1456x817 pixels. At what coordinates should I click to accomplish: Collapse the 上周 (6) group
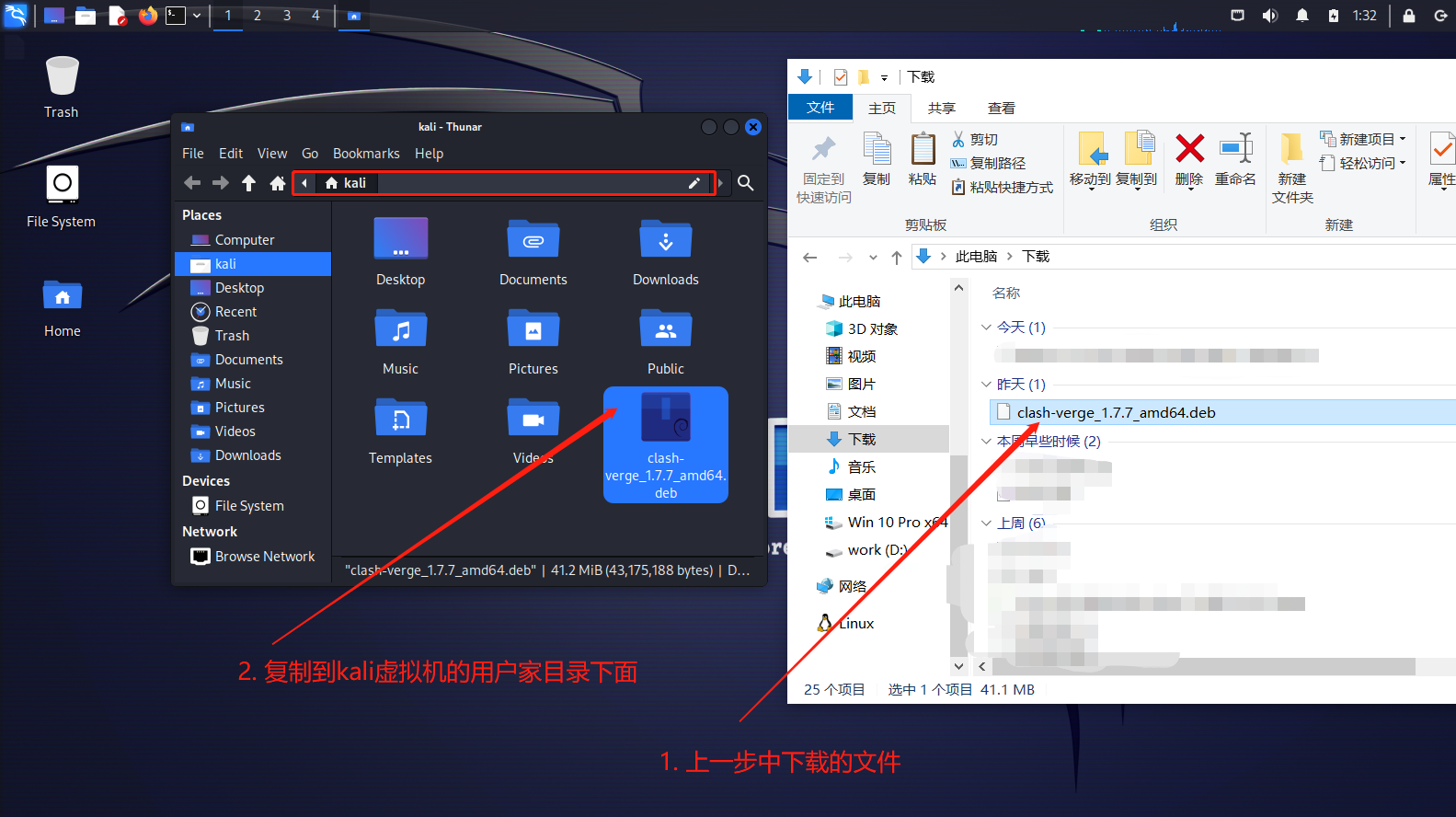(x=986, y=524)
